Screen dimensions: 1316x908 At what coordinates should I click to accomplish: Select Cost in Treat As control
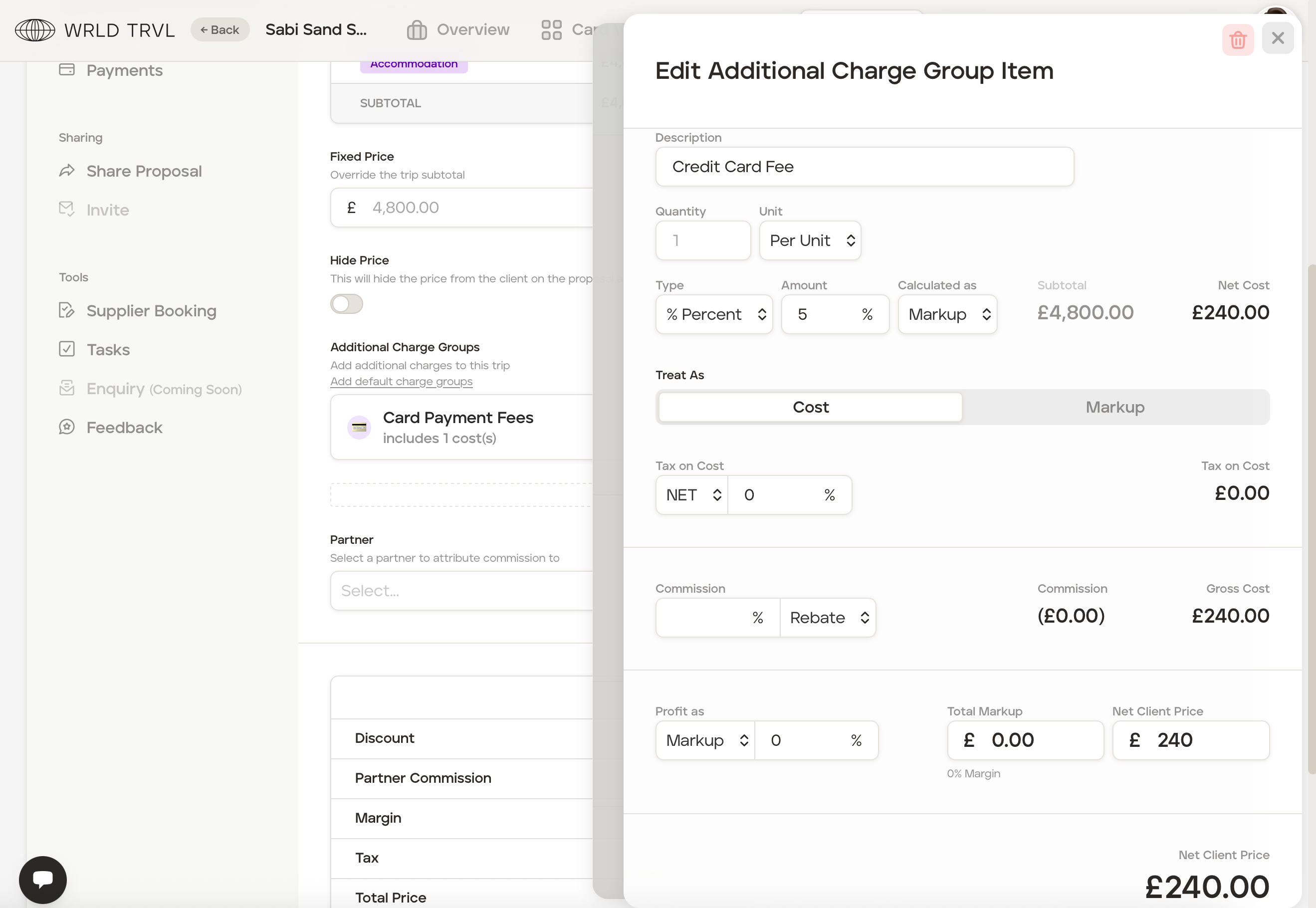pyautogui.click(x=810, y=407)
